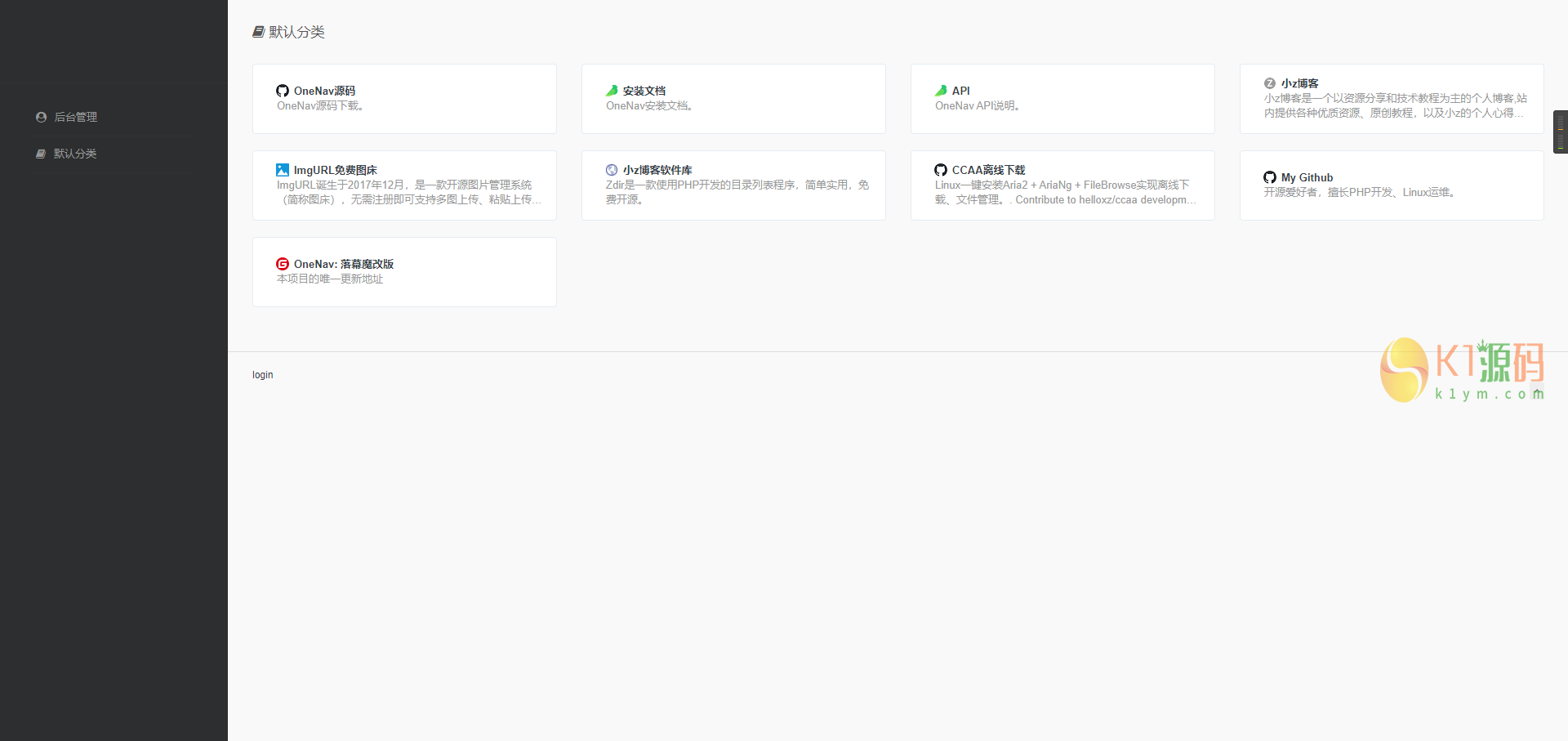Viewport: 1568px width, 741px height.
Task: Click the GitHub icon beside My Github
Action: (x=1270, y=177)
